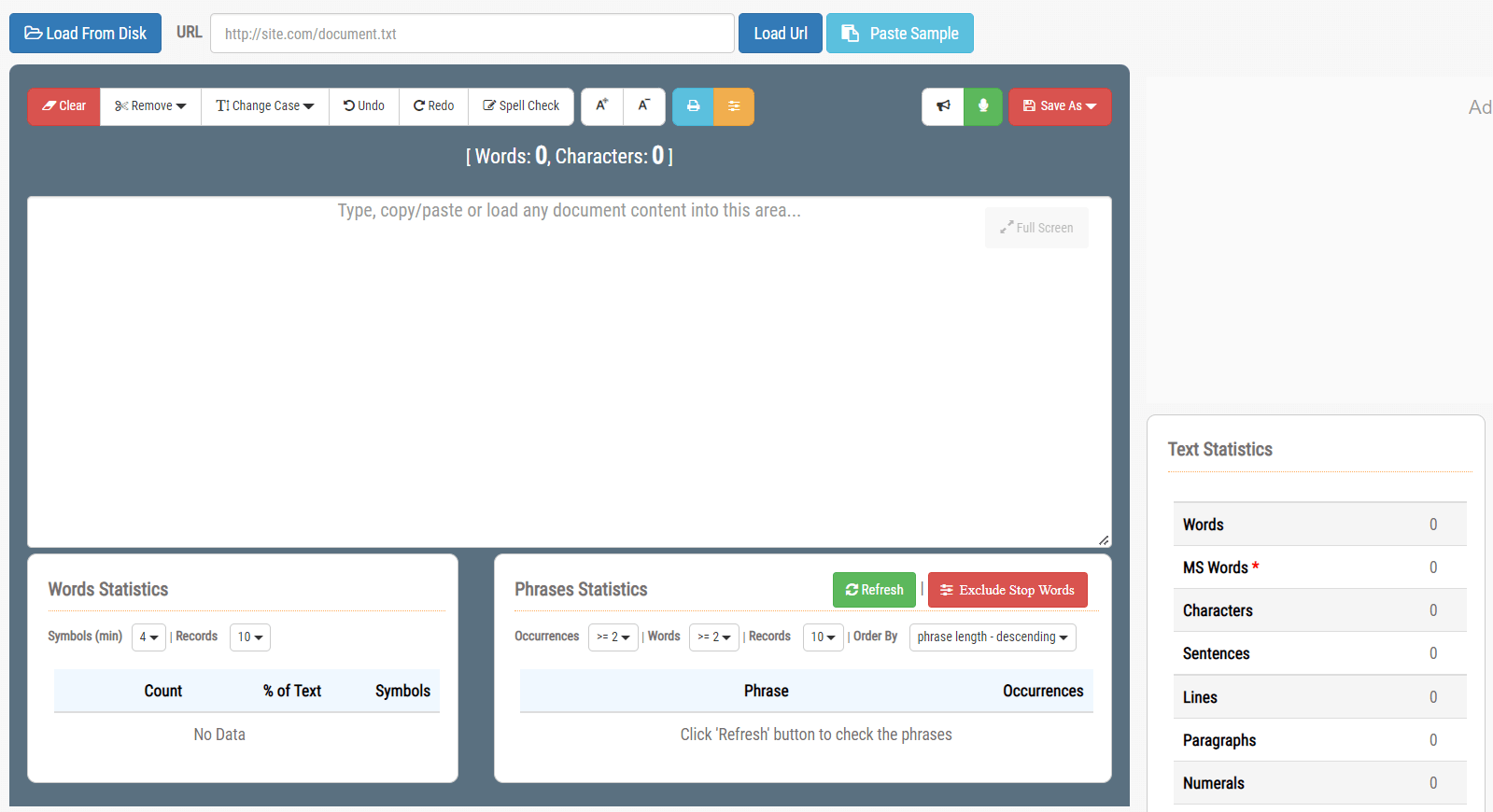This screenshot has width=1493, height=812.
Task: Click the Paste Sample button
Action: point(900,34)
